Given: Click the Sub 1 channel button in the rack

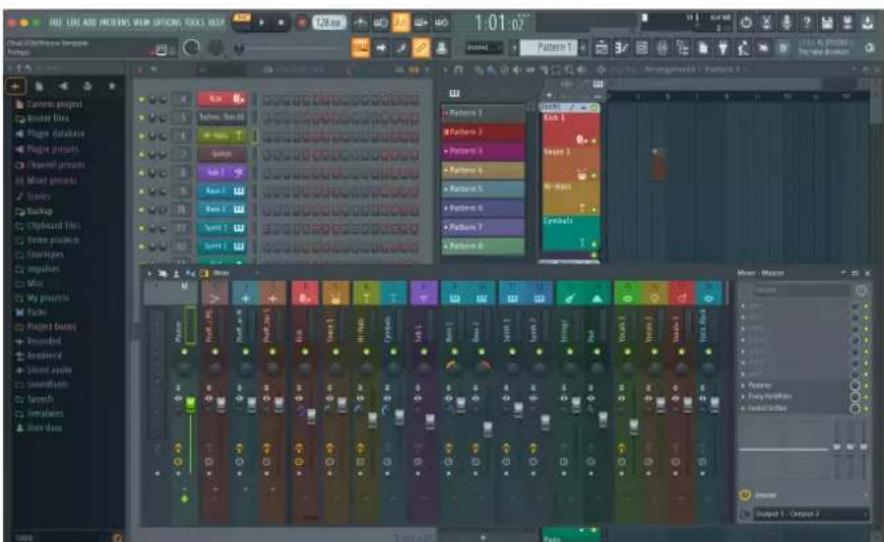Looking at the screenshot, I should (x=222, y=173).
